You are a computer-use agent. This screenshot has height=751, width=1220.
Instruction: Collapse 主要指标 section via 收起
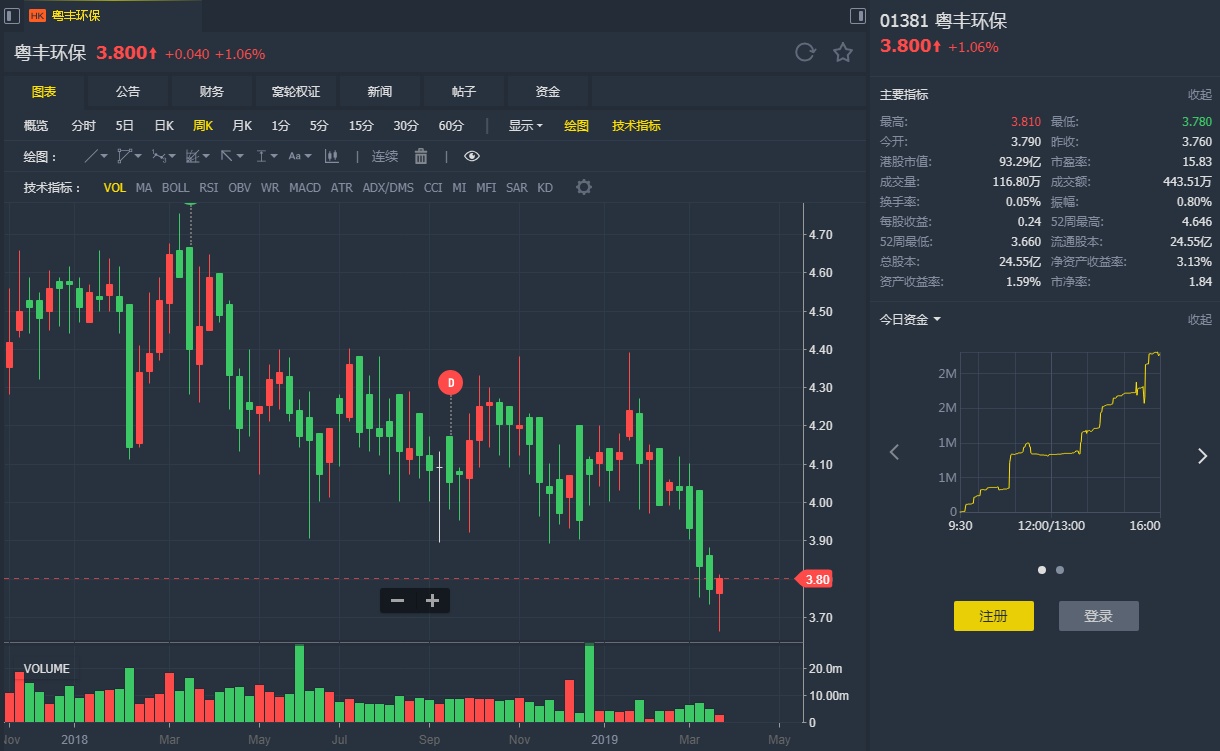1200,94
